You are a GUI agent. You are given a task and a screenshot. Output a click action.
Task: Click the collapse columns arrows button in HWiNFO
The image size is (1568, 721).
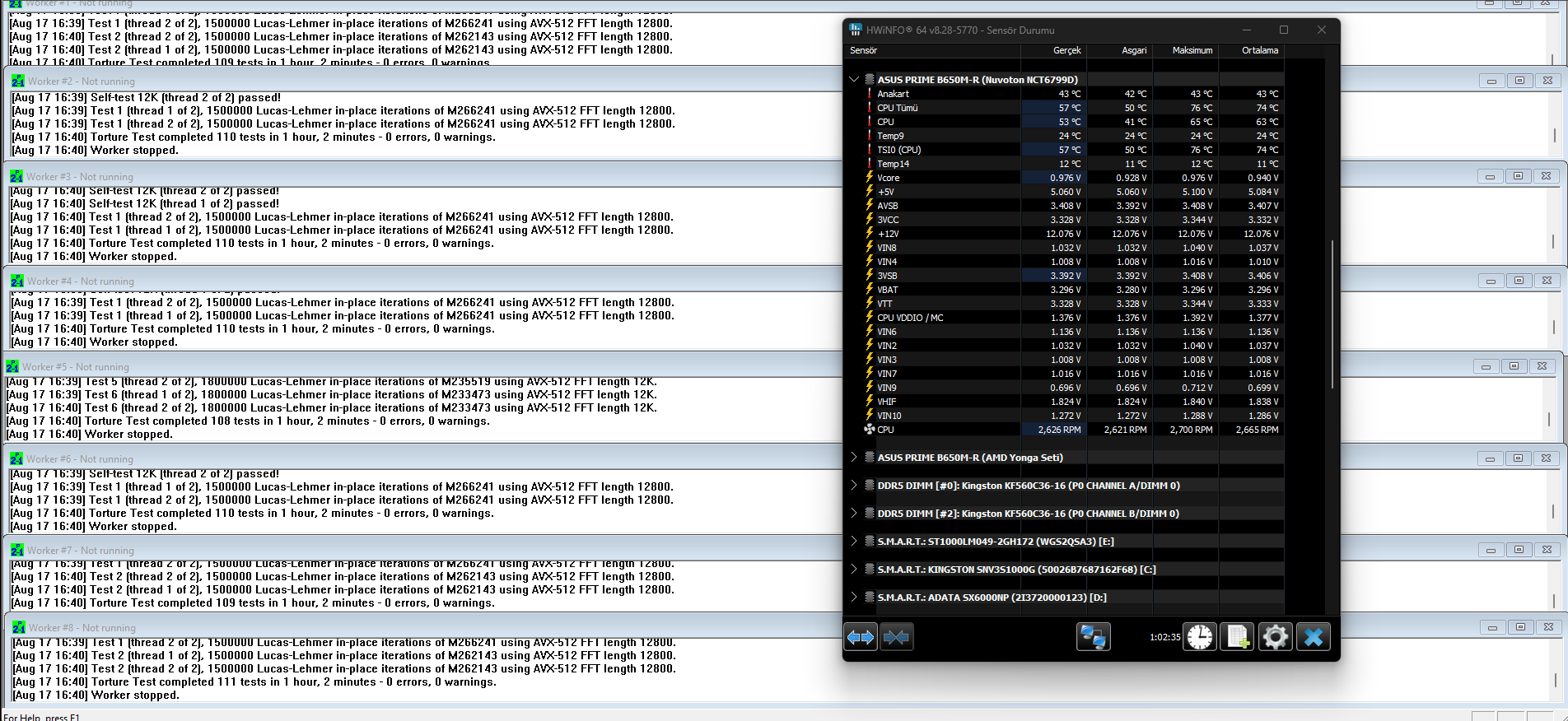896,637
